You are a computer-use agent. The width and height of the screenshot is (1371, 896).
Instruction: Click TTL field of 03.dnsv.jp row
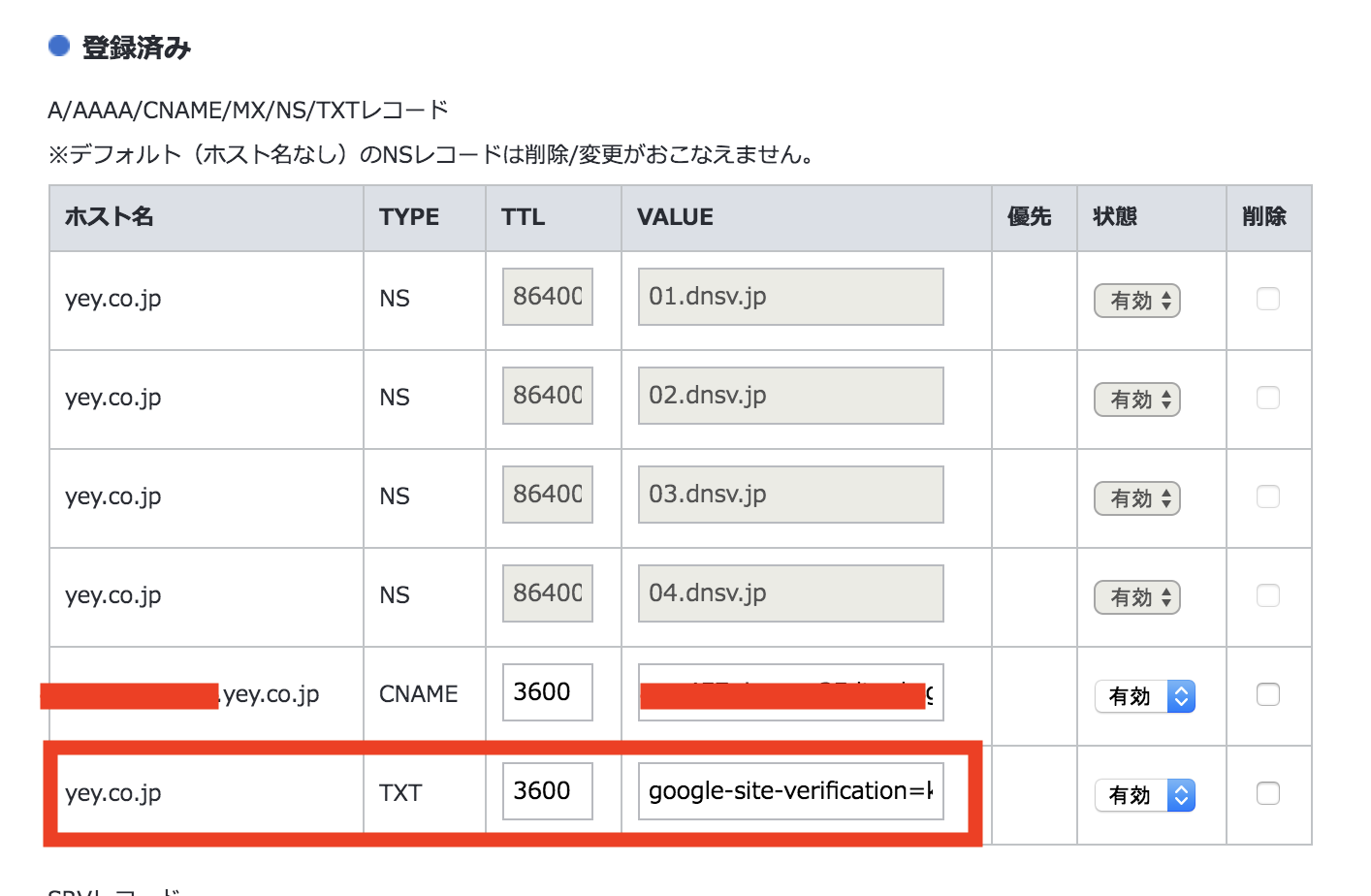coord(547,495)
